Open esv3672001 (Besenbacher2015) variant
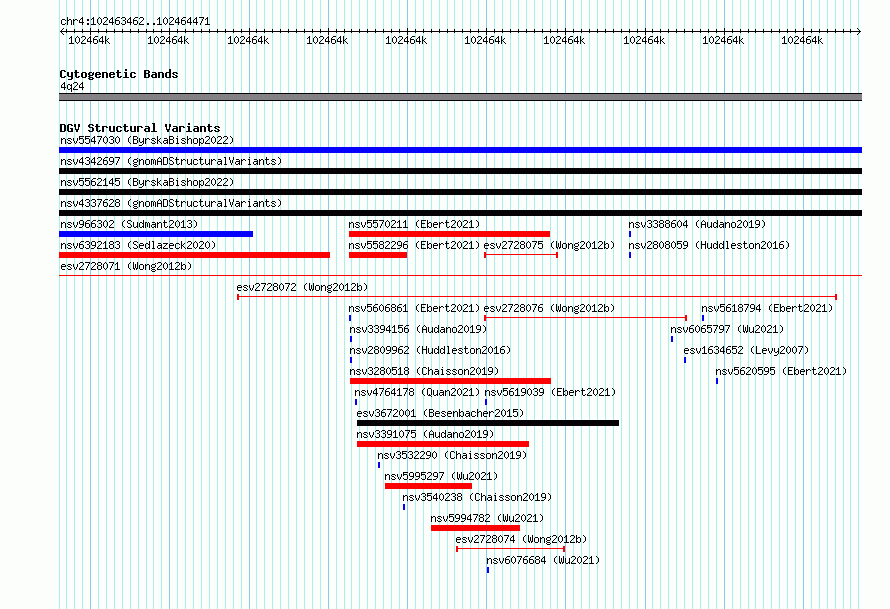Image resolution: width=890 pixels, height=609 pixels. [440, 413]
